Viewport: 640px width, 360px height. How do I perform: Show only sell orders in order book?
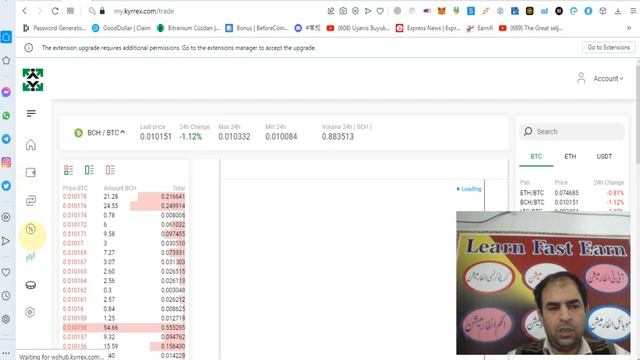(x=110, y=170)
